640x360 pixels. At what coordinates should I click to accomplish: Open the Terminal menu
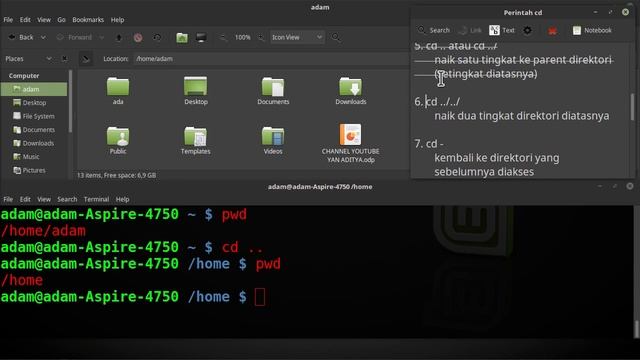tap(96, 199)
